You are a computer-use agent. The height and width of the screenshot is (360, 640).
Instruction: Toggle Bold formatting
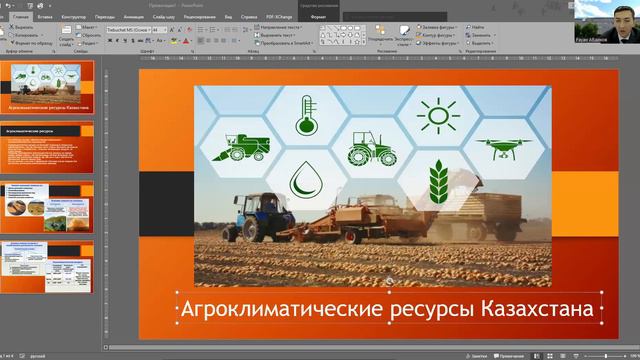[x=110, y=41]
